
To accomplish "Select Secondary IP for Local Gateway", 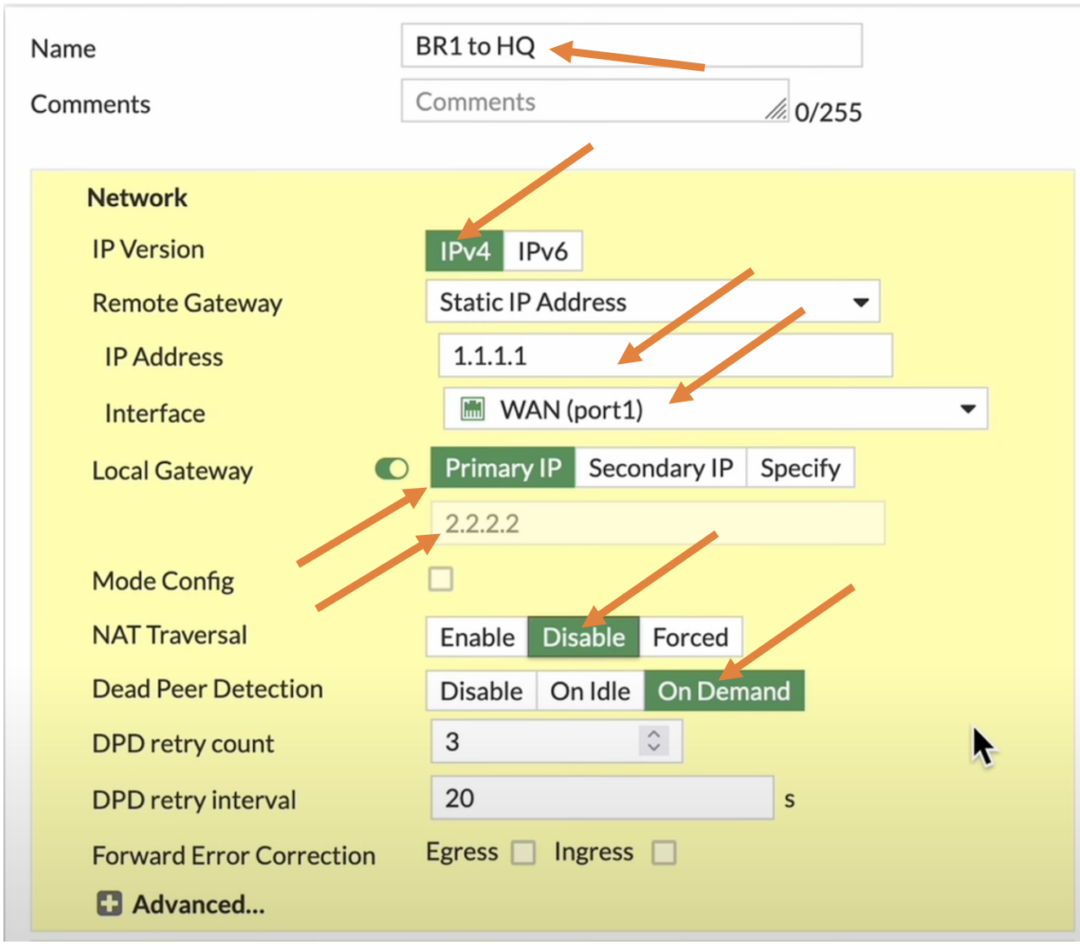I will click(662, 467).
